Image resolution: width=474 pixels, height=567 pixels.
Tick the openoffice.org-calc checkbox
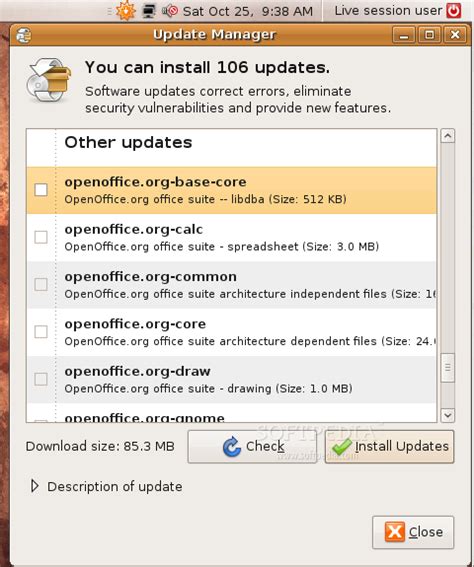tap(41, 237)
